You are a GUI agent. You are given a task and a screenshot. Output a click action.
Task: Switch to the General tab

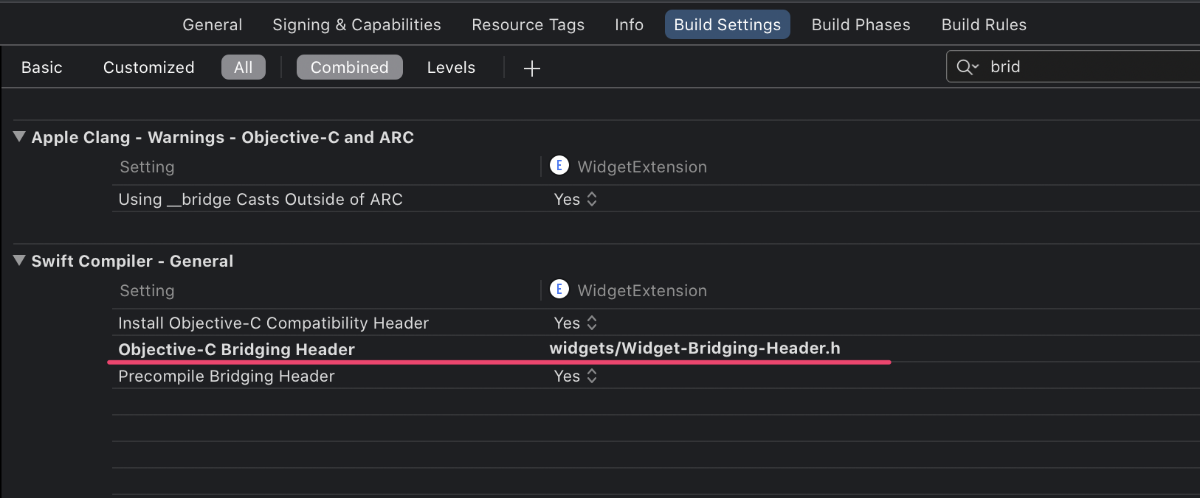212,25
